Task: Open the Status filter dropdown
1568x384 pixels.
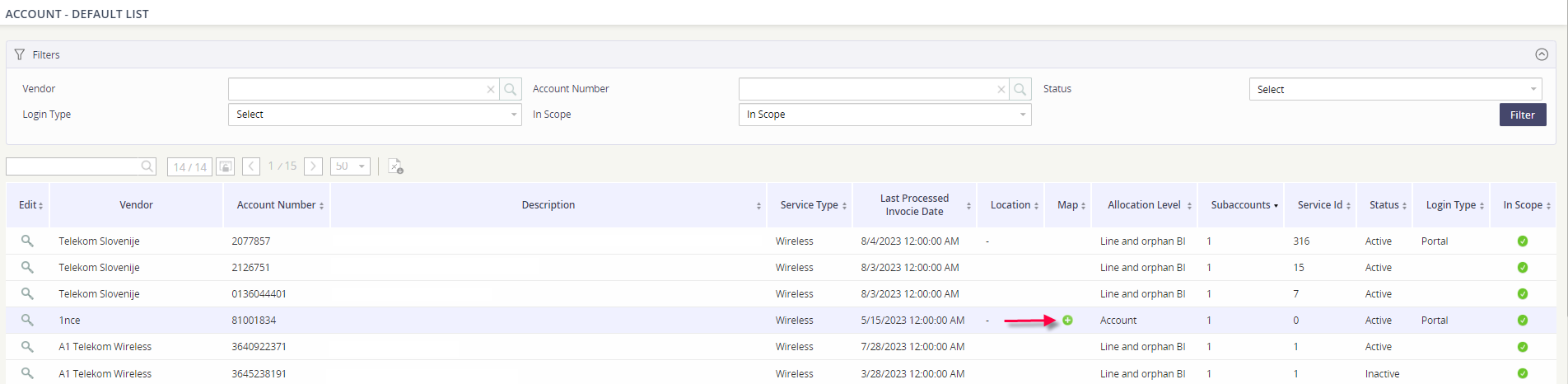Action: [x=1395, y=89]
